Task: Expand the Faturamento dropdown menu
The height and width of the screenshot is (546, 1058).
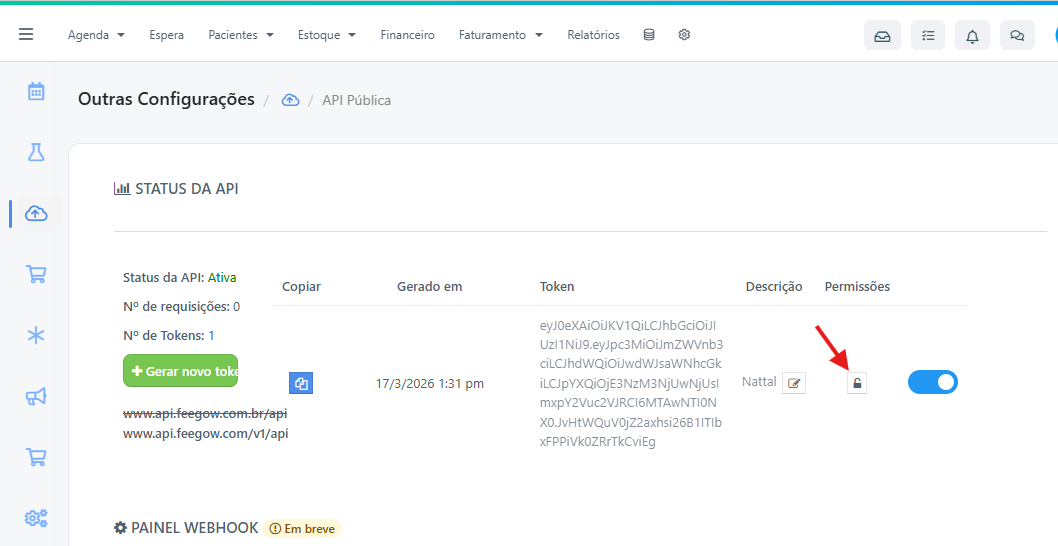Action: point(501,34)
